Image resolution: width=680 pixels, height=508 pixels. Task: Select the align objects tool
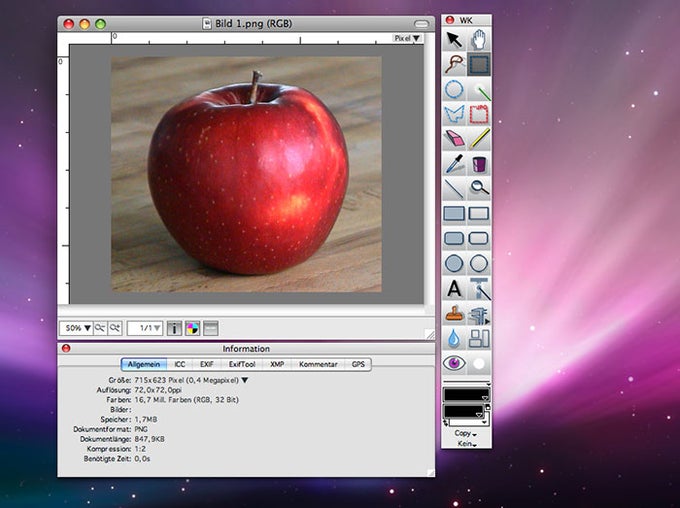[x=479, y=338]
